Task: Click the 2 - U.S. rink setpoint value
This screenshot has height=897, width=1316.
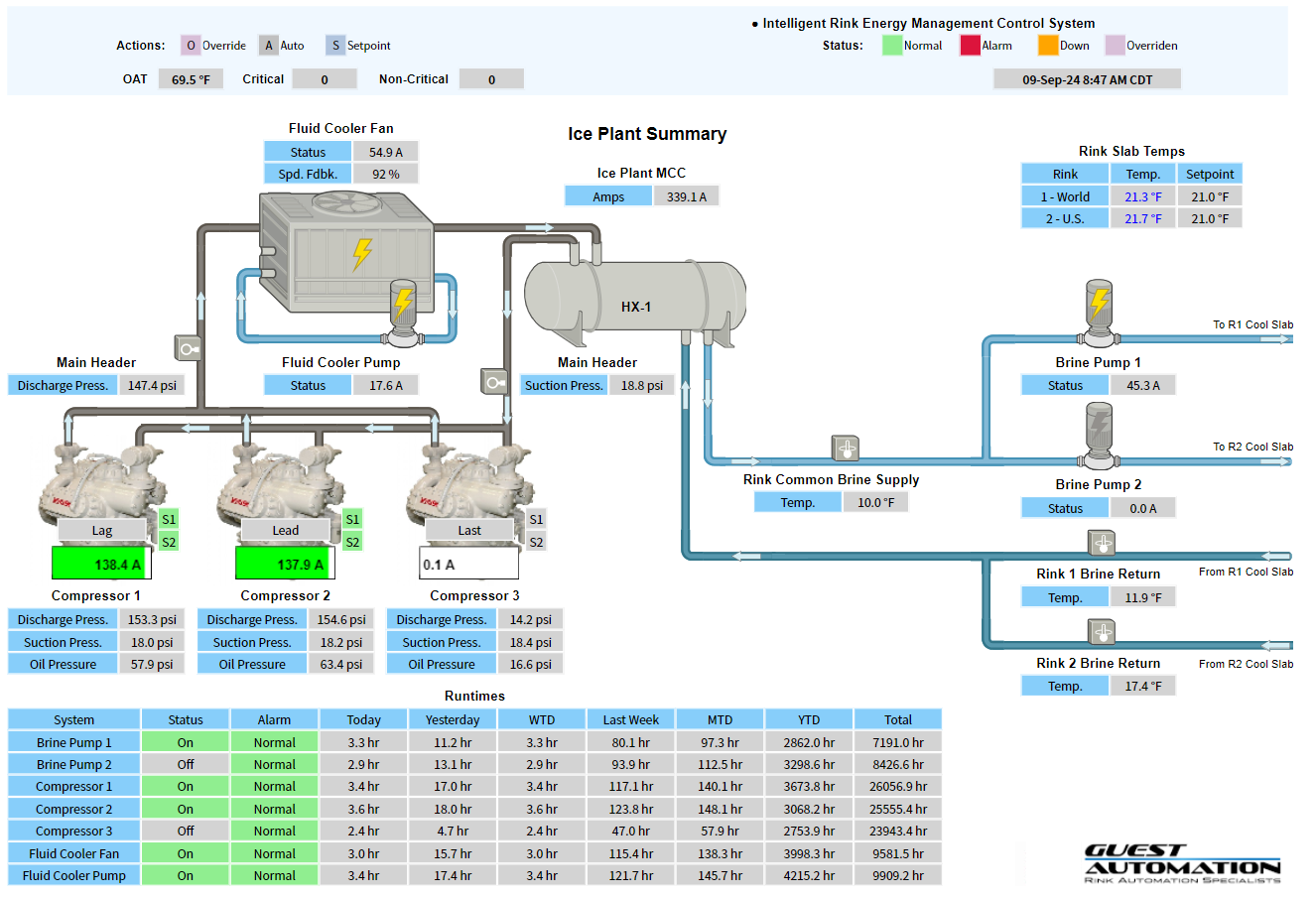Action: point(1209,218)
